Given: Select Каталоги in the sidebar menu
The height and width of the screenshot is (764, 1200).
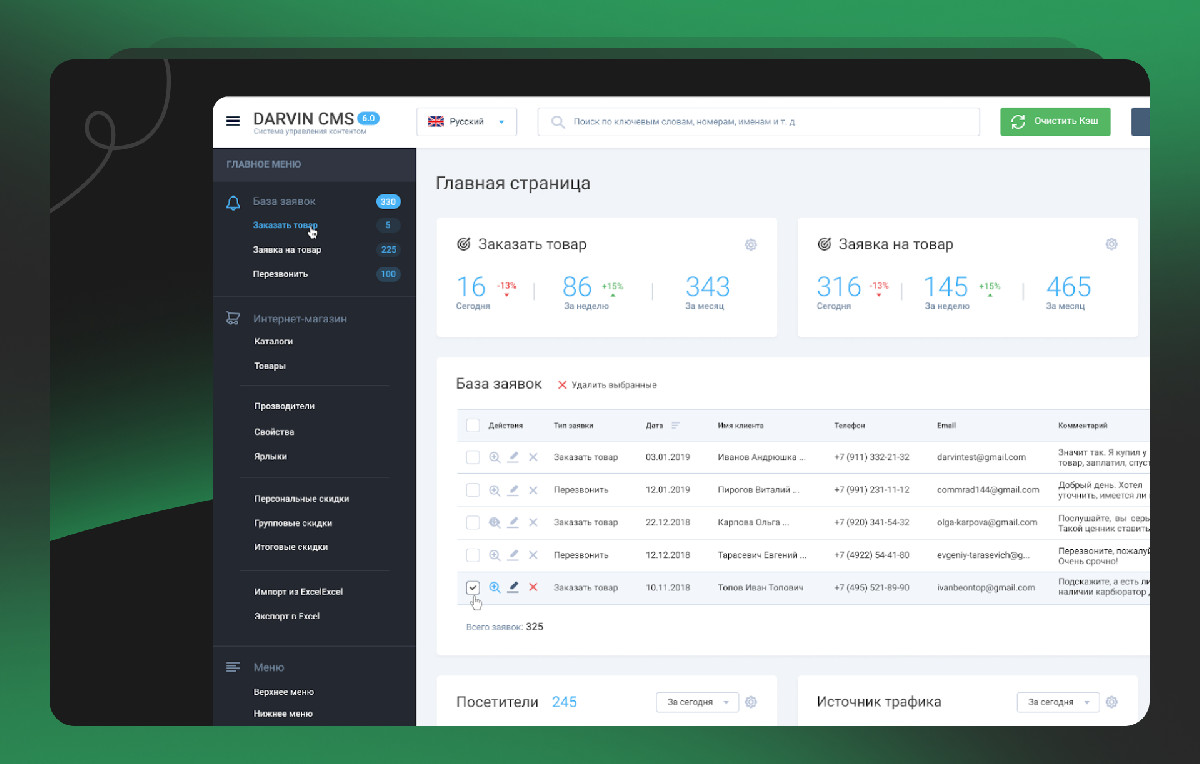Looking at the screenshot, I should point(273,341).
